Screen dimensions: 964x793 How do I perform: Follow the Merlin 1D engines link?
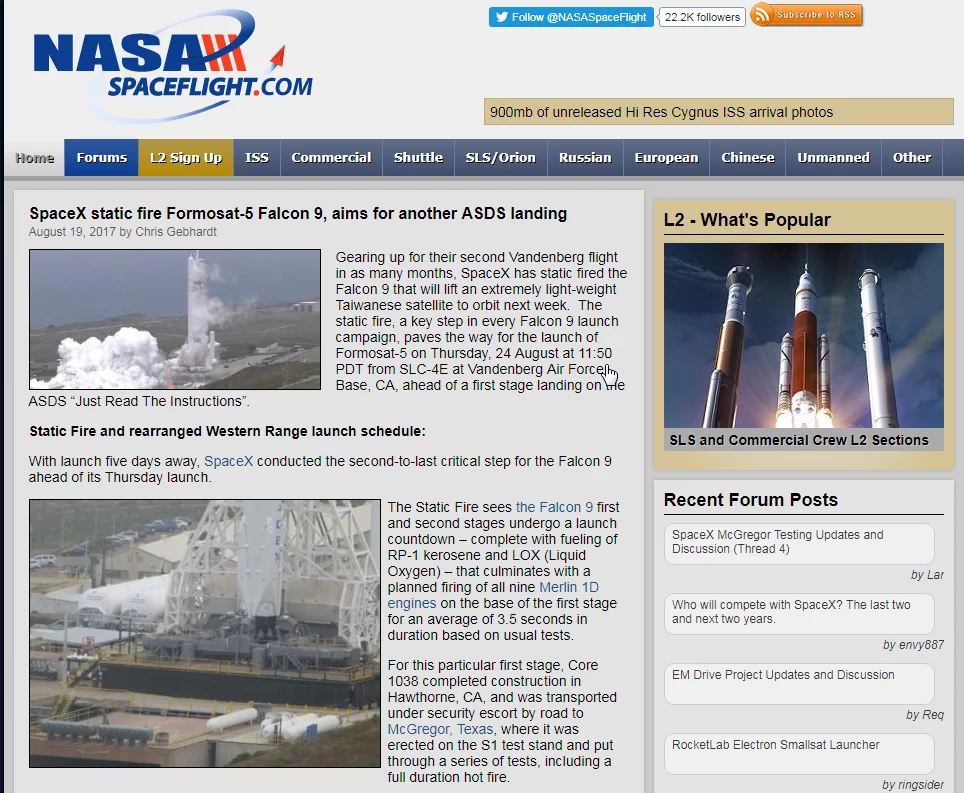[x=493, y=595]
